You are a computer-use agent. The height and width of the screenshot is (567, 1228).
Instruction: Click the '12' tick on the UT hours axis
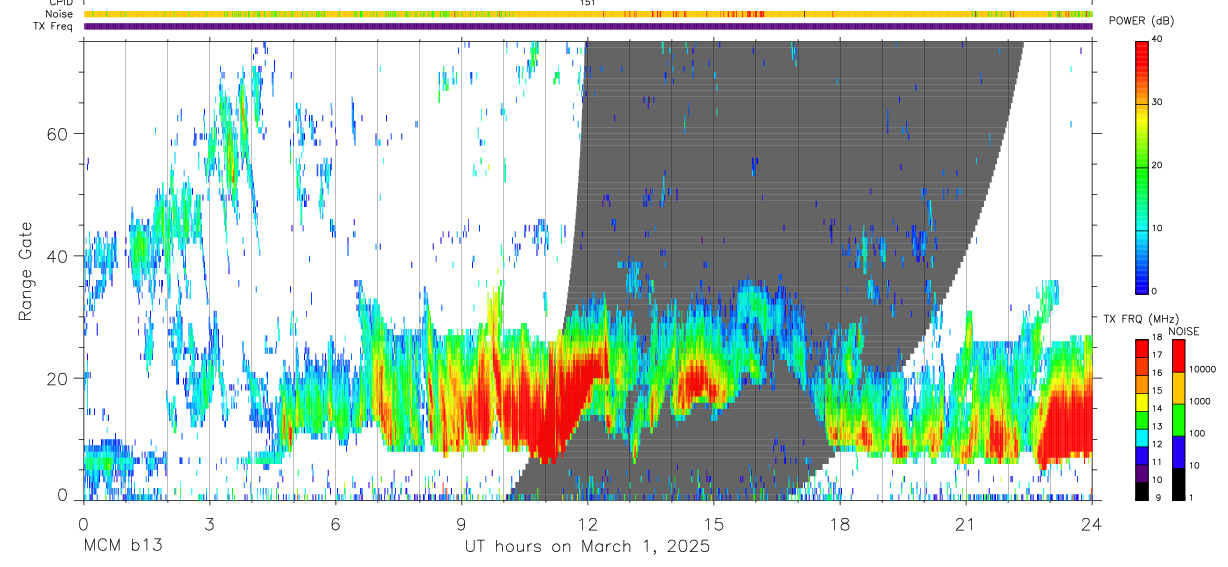(x=588, y=523)
